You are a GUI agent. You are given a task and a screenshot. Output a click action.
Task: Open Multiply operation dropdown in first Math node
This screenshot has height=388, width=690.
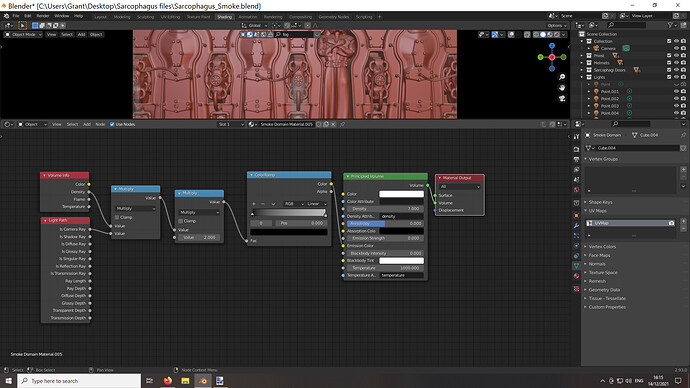pyautogui.click(x=136, y=209)
